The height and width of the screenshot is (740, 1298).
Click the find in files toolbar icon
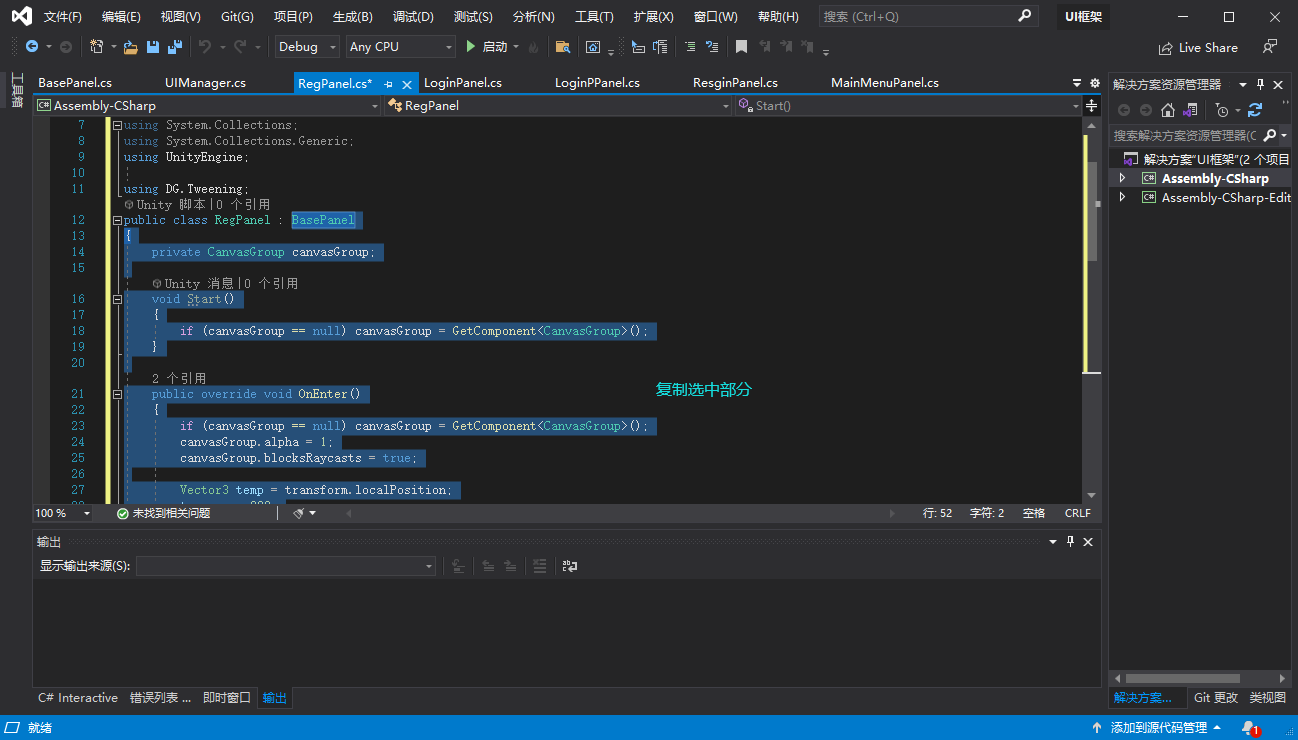(562, 47)
